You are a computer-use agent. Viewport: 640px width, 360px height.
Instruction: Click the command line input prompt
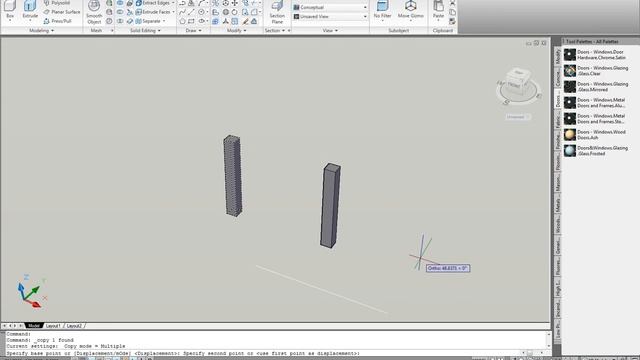263,353
